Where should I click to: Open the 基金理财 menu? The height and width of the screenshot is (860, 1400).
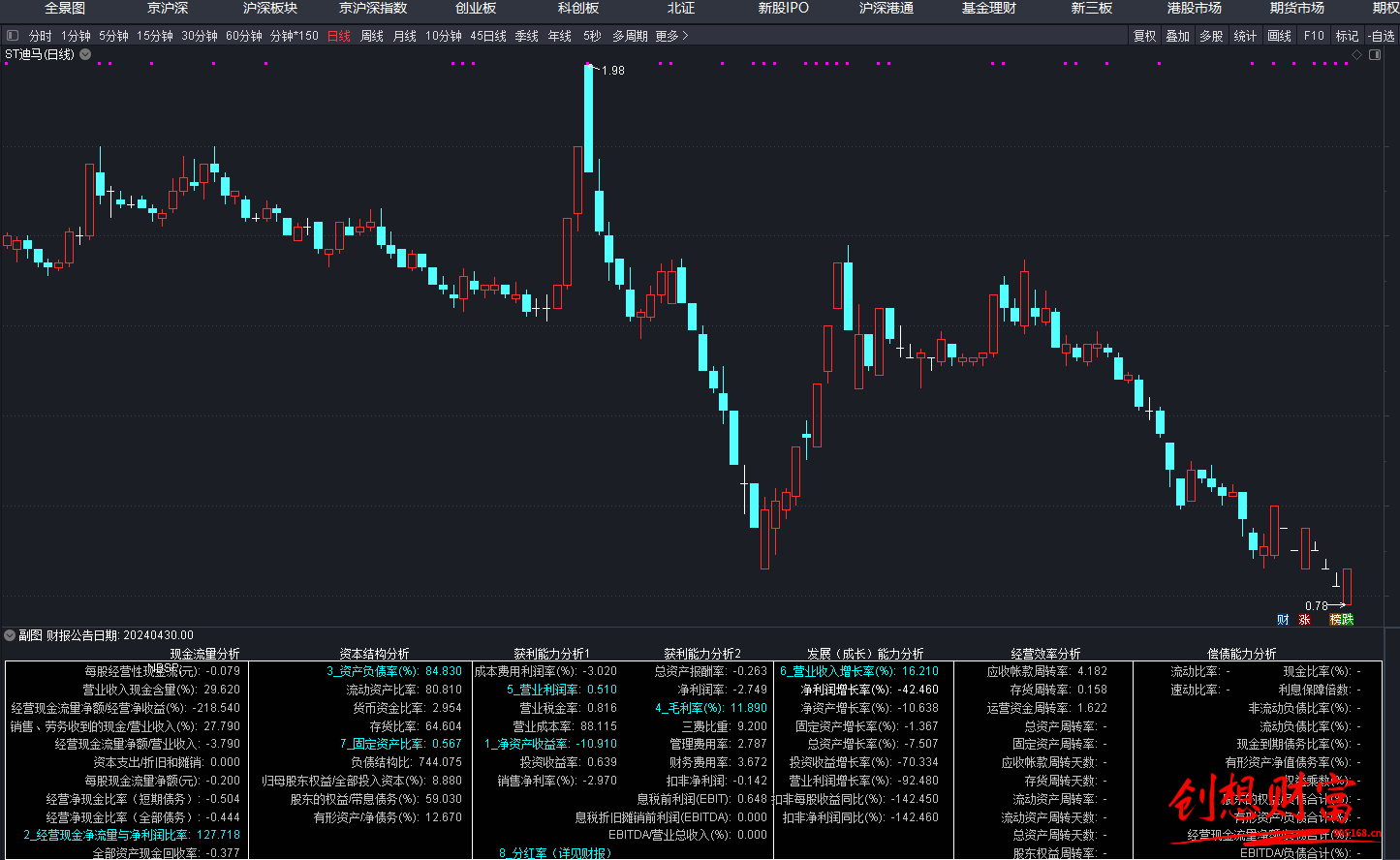pos(989,8)
